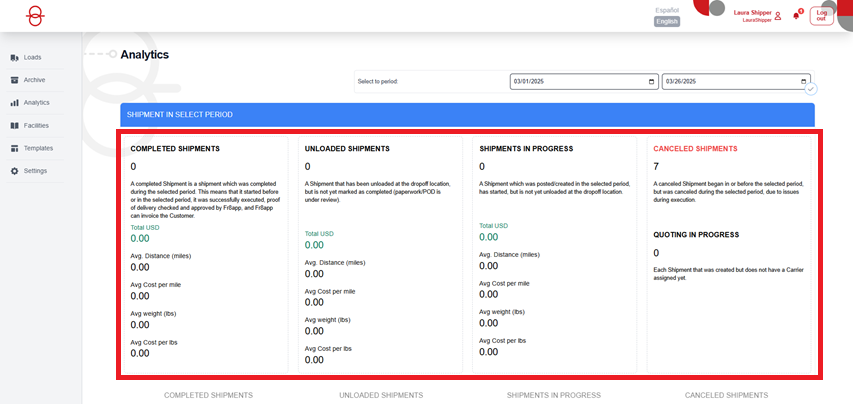Open Settings from the sidebar
853x404 pixels.
click(35, 171)
